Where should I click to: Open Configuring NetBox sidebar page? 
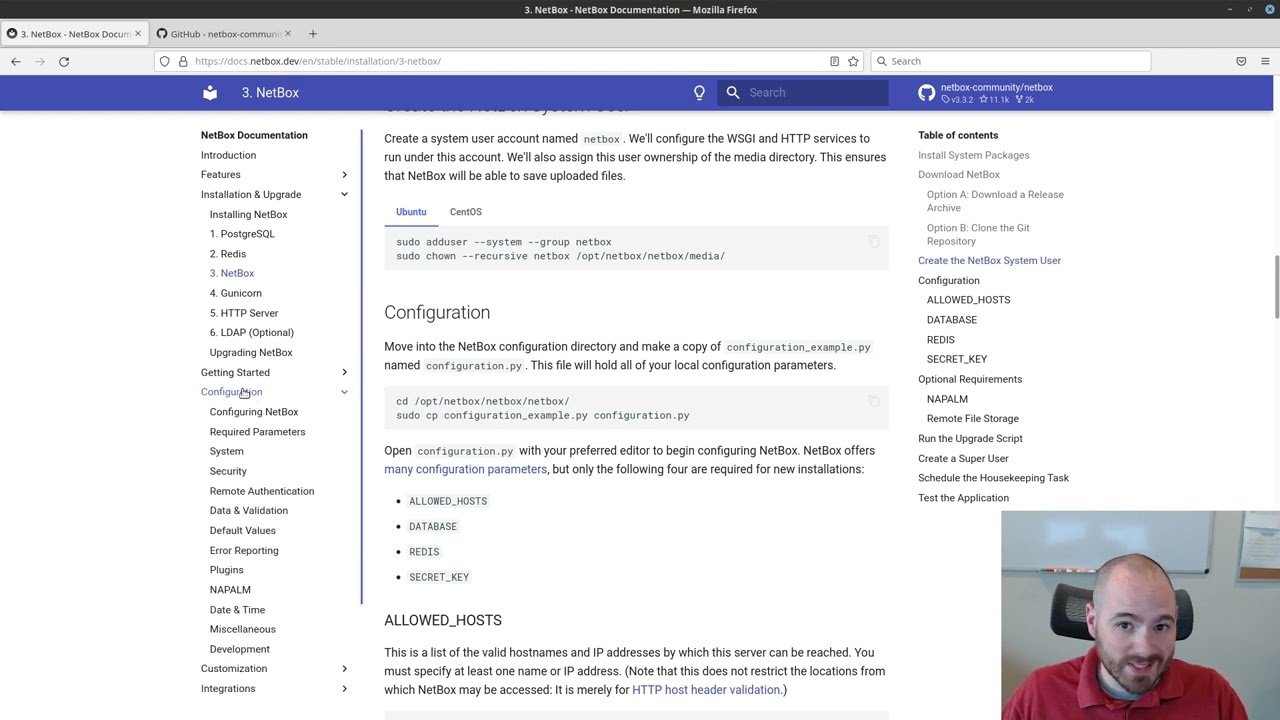254,412
